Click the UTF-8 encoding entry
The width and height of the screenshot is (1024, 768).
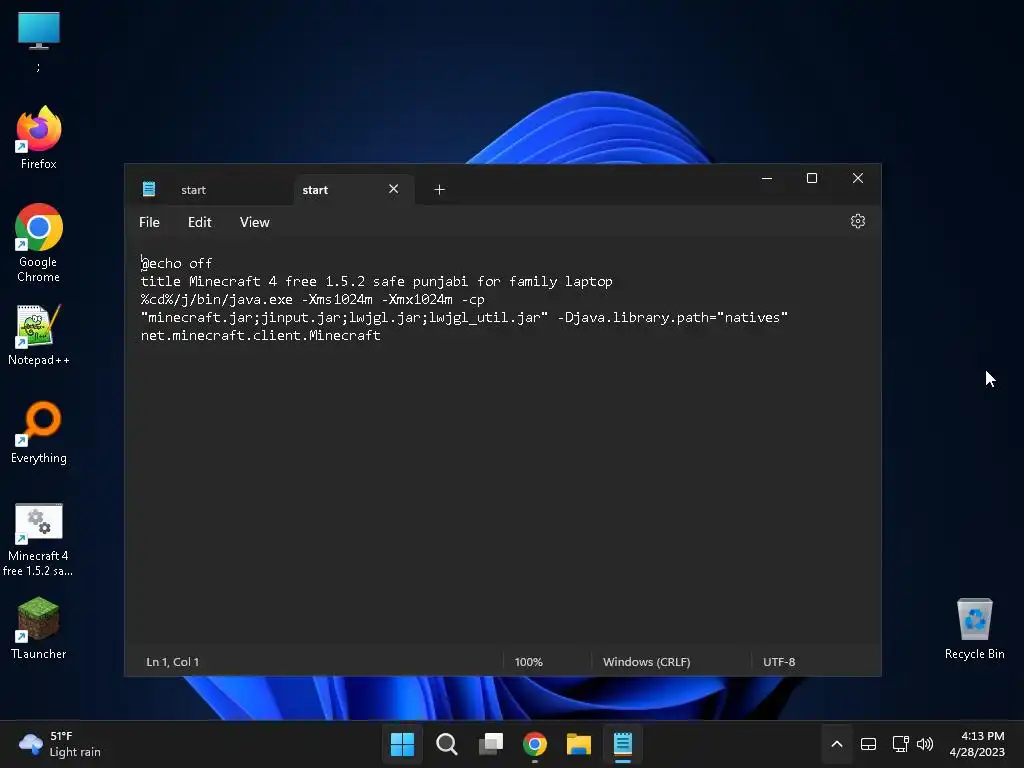(778, 662)
